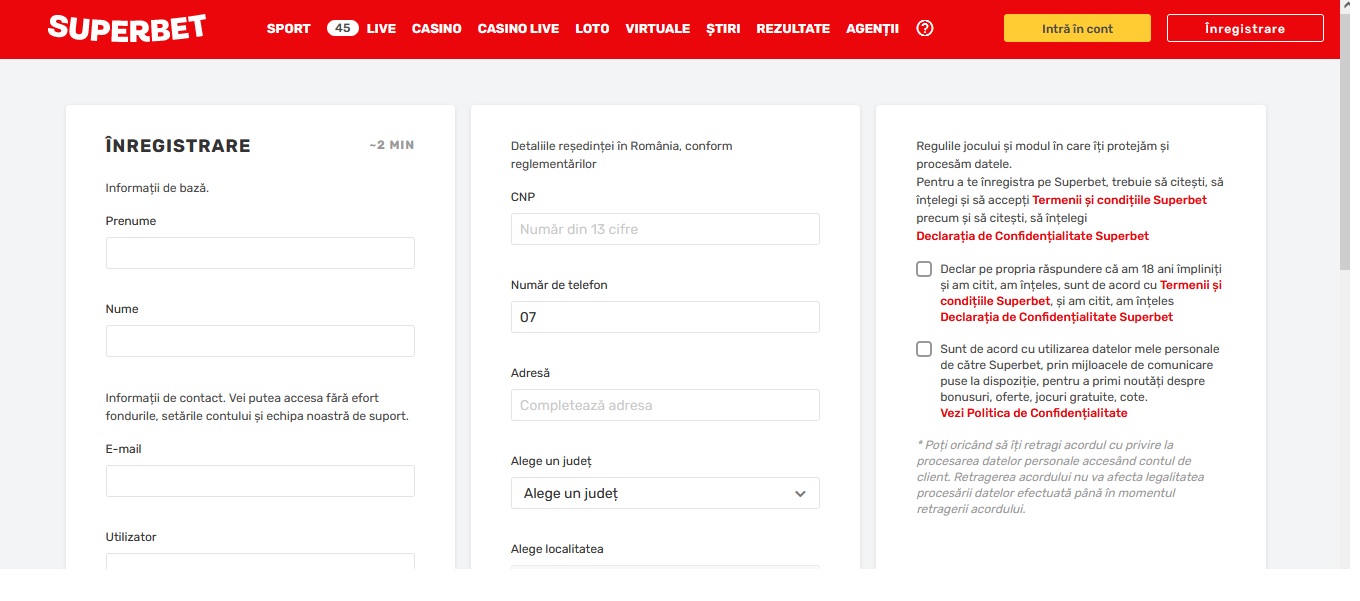Screen dimensions: 1360x601
Task: Open the help question mark icon
Action: (x=925, y=28)
